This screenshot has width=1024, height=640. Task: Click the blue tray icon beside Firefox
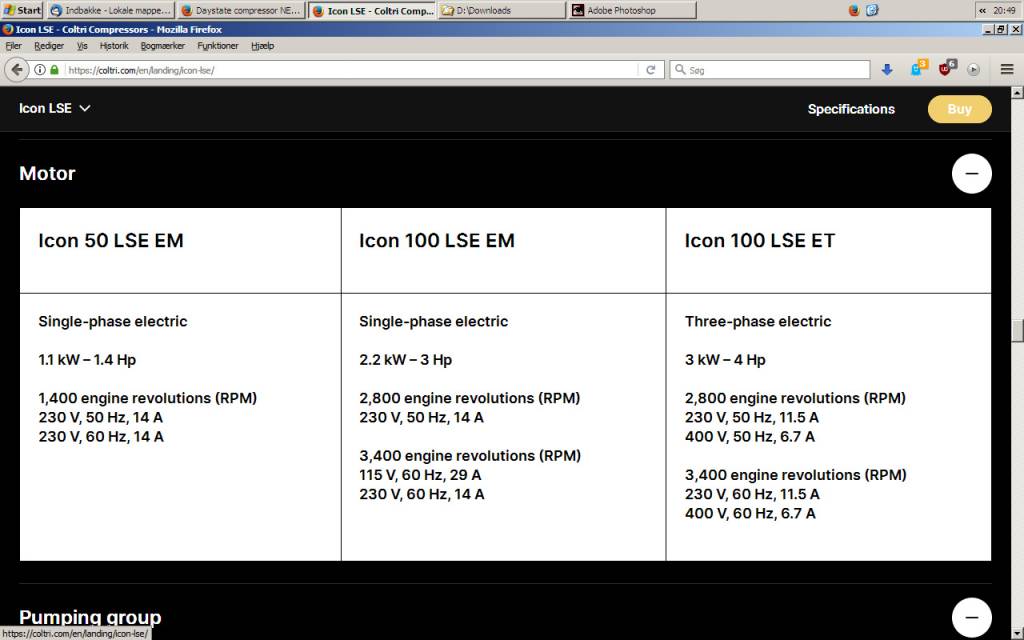click(x=872, y=10)
